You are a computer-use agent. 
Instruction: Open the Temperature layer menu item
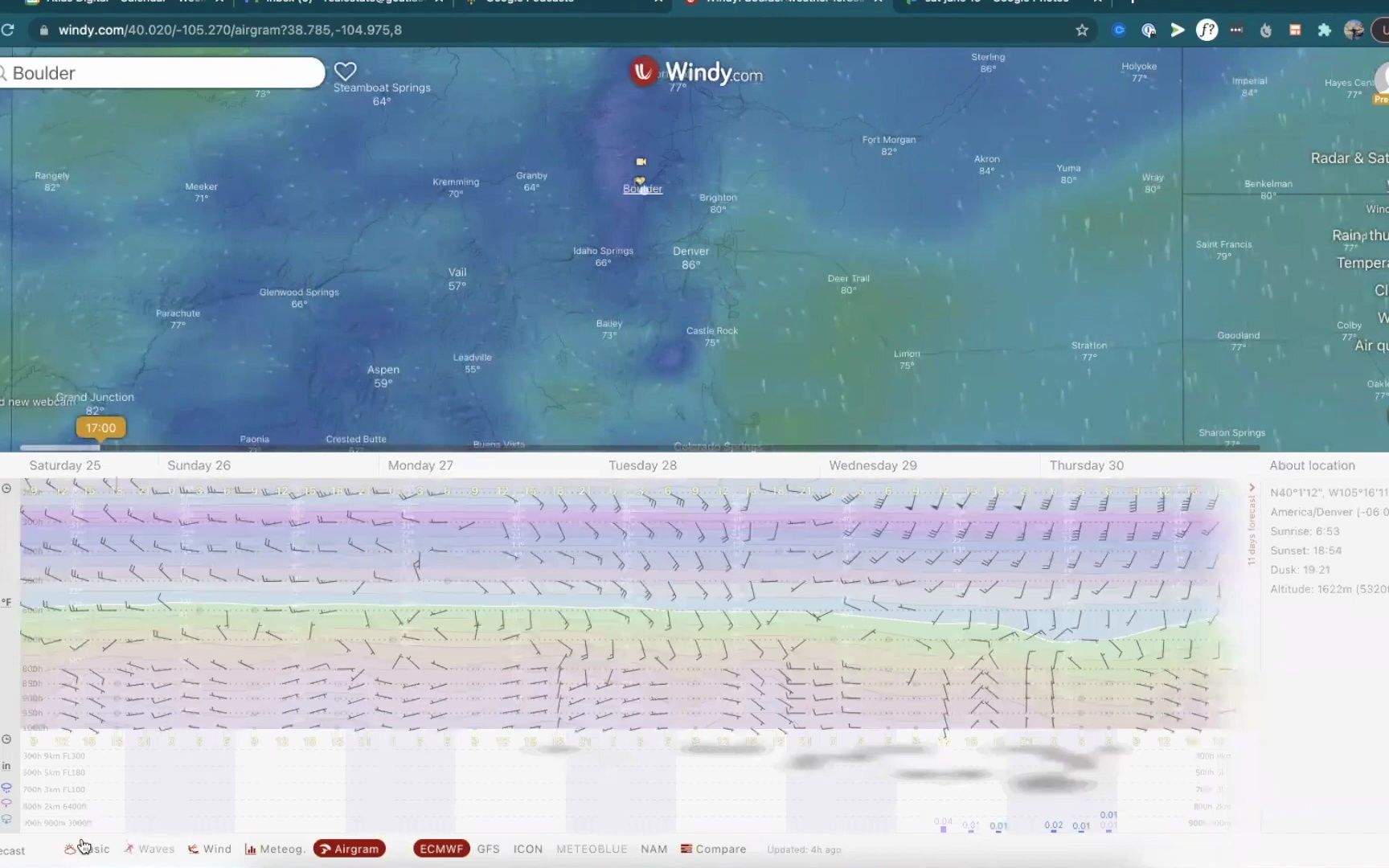pyautogui.click(x=1362, y=264)
